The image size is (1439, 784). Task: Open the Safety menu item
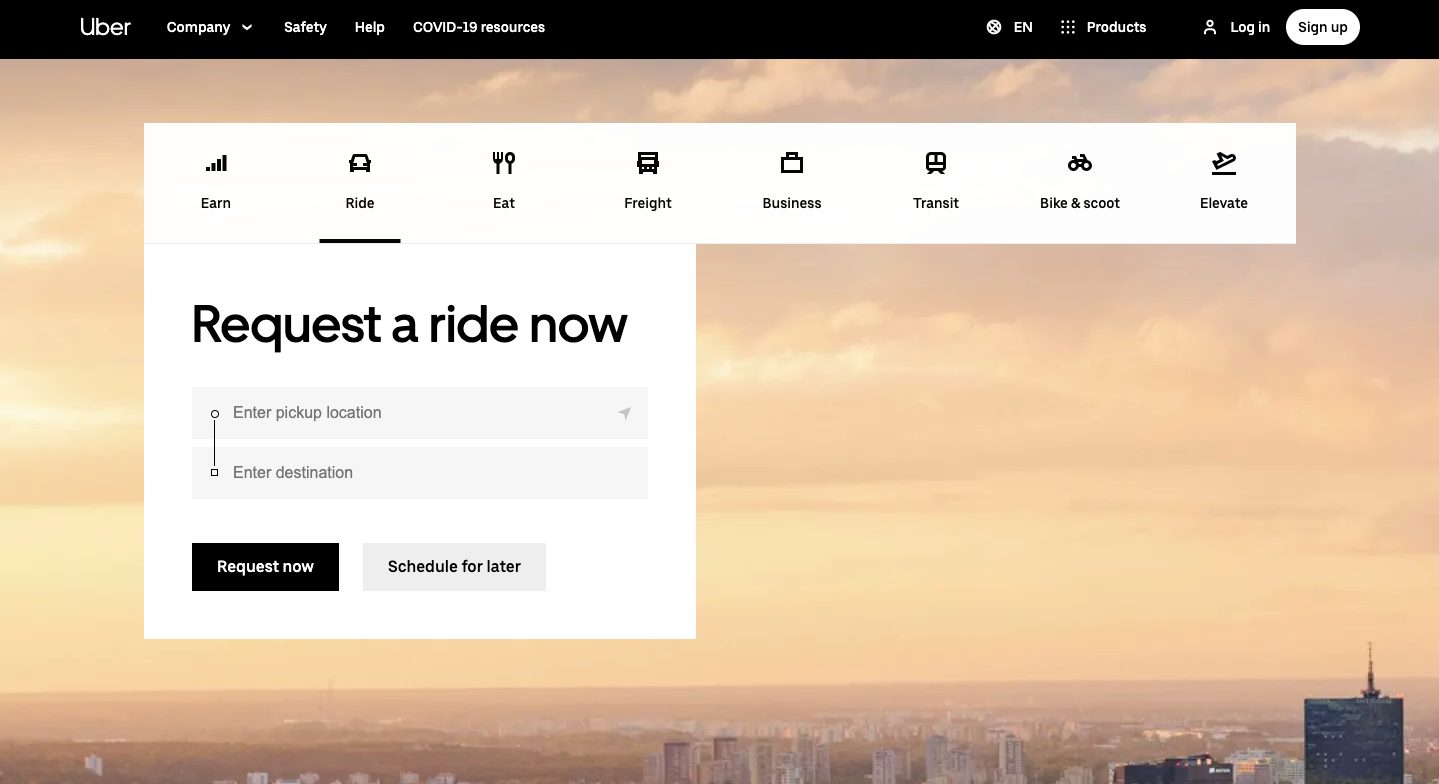pos(305,27)
